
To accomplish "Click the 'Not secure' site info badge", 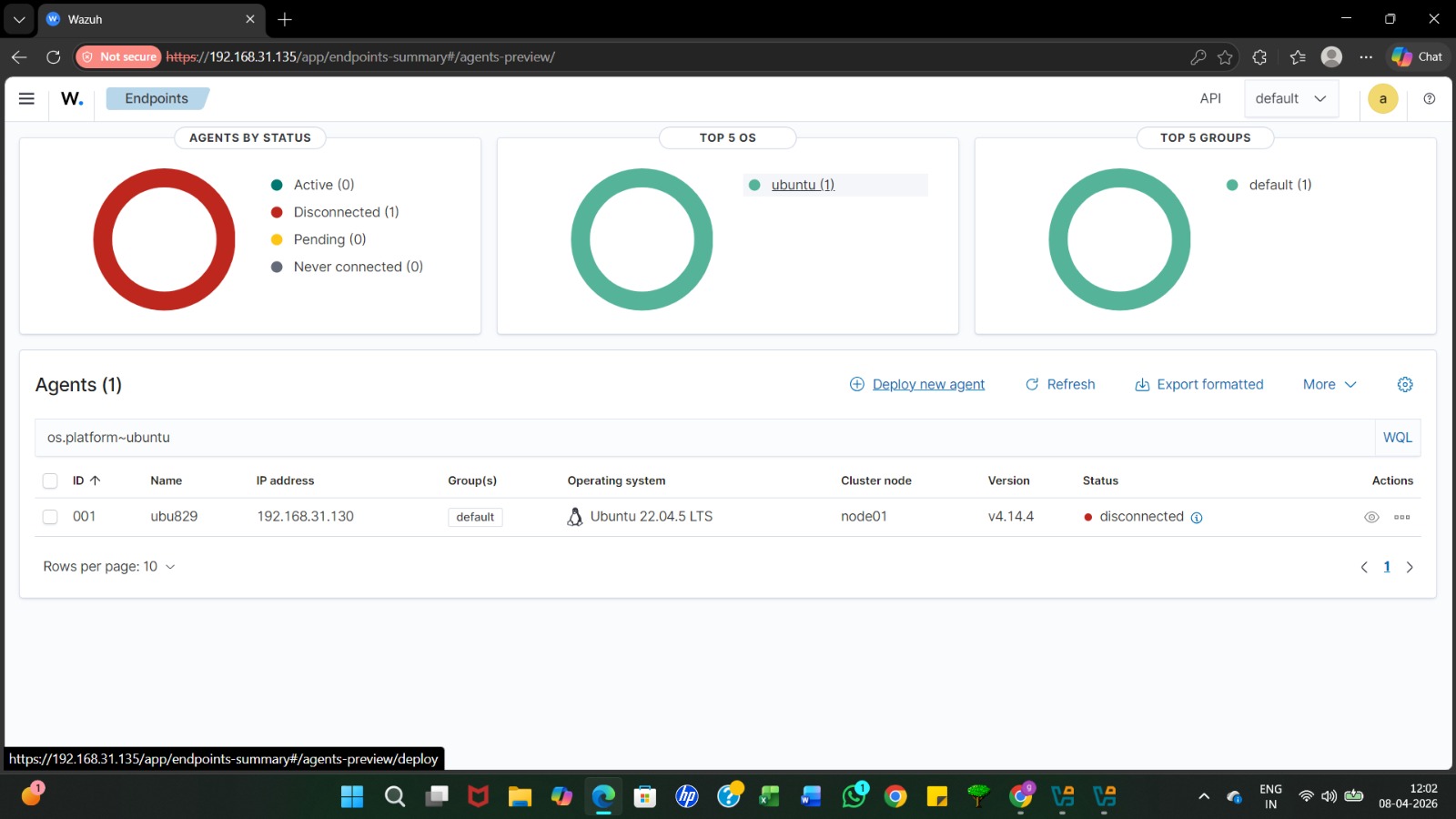I will 119,56.
